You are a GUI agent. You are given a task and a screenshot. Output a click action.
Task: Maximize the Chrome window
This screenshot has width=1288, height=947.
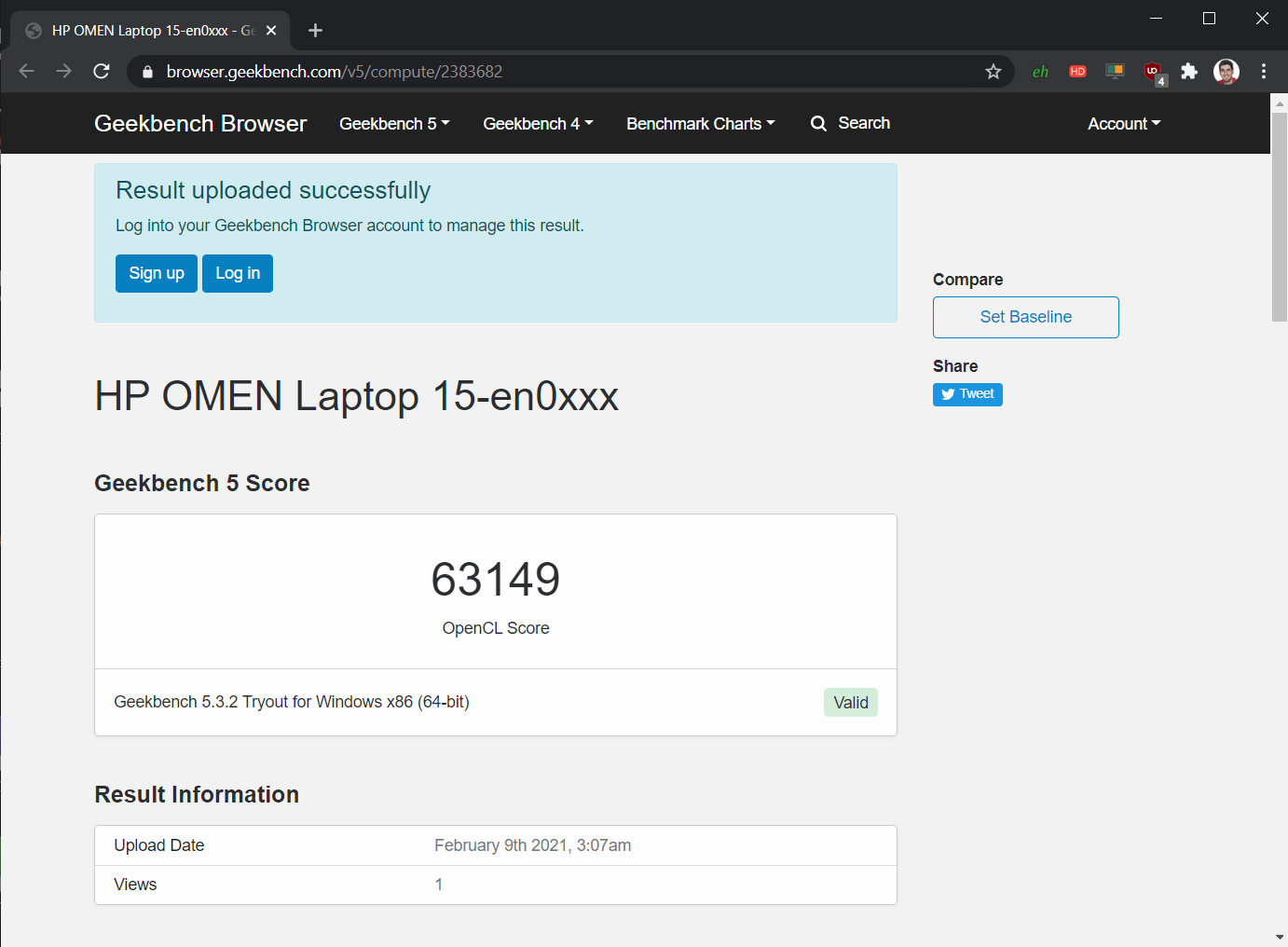tap(1209, 18)
